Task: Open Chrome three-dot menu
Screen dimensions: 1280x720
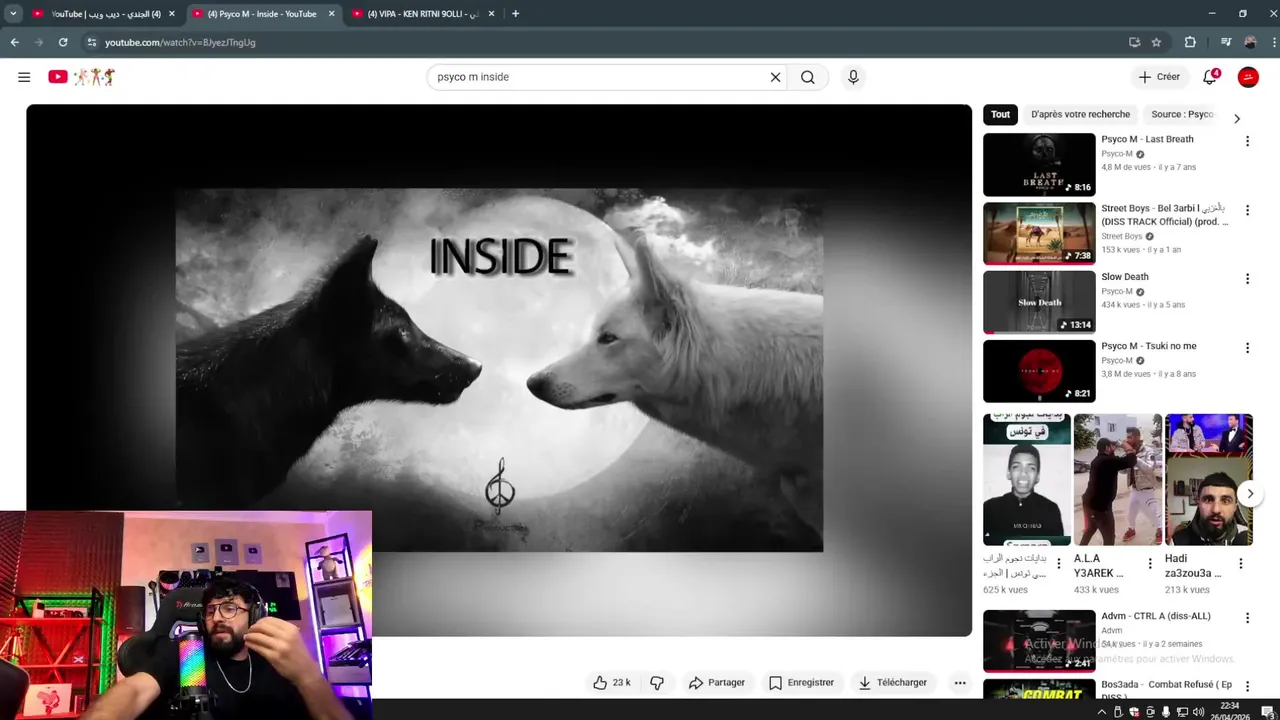Action: tap(1272, 42)
